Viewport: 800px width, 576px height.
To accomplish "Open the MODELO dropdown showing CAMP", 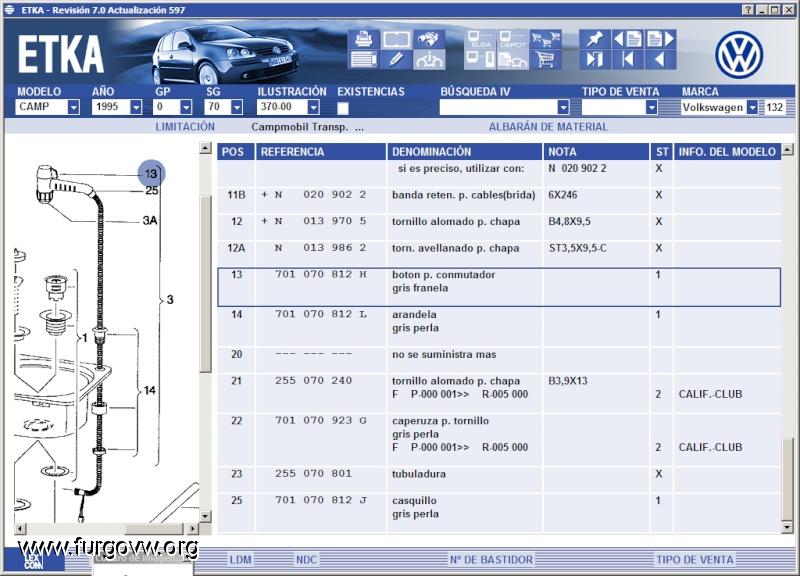I will tap(74, 107).
